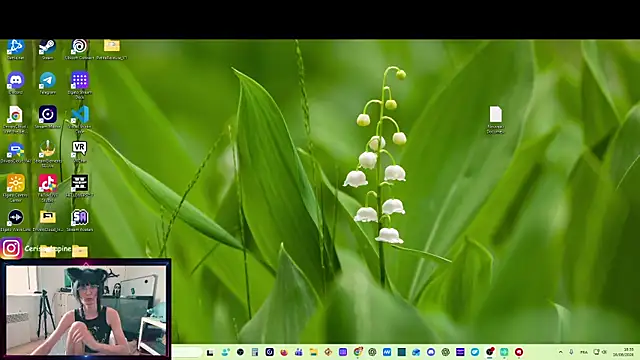Open the clock and date panel
Image resolution: width=640 pixels, height=360 pixels.
[623, 352]
